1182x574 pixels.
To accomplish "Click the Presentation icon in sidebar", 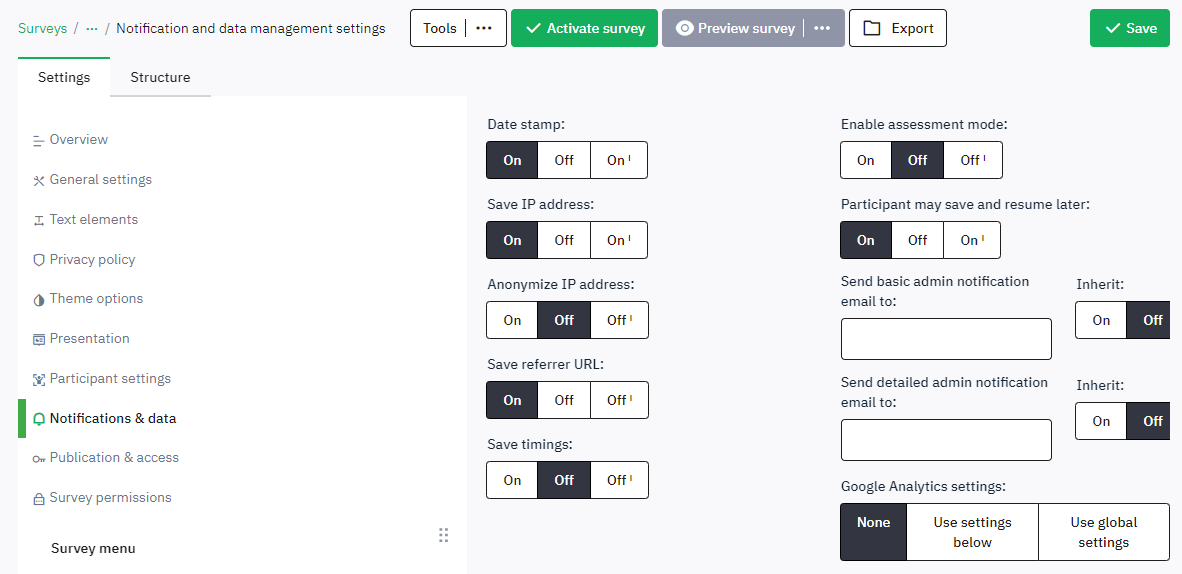I will click(39, 339).
